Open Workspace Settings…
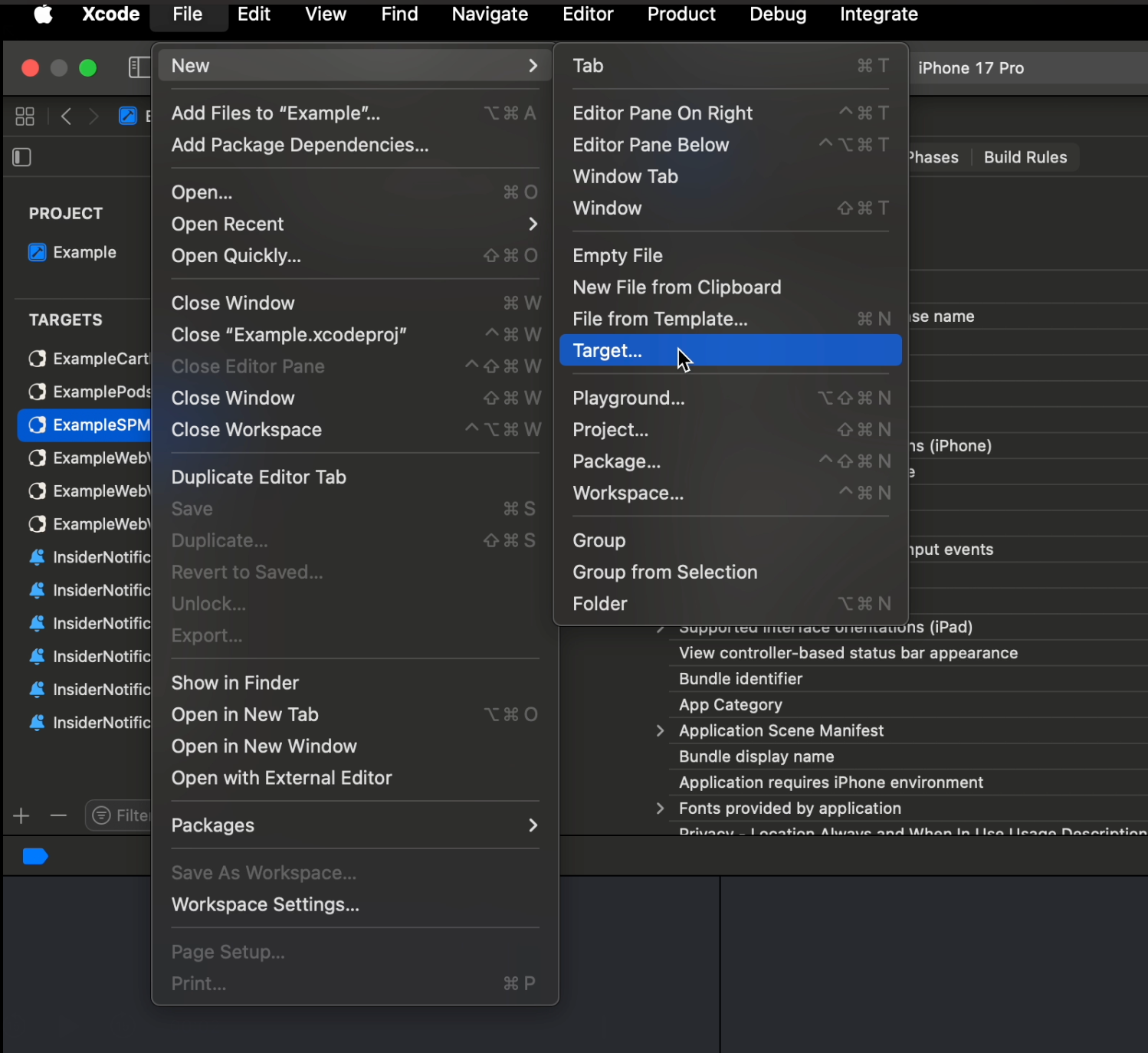1148x1053 pixels. 355,905
